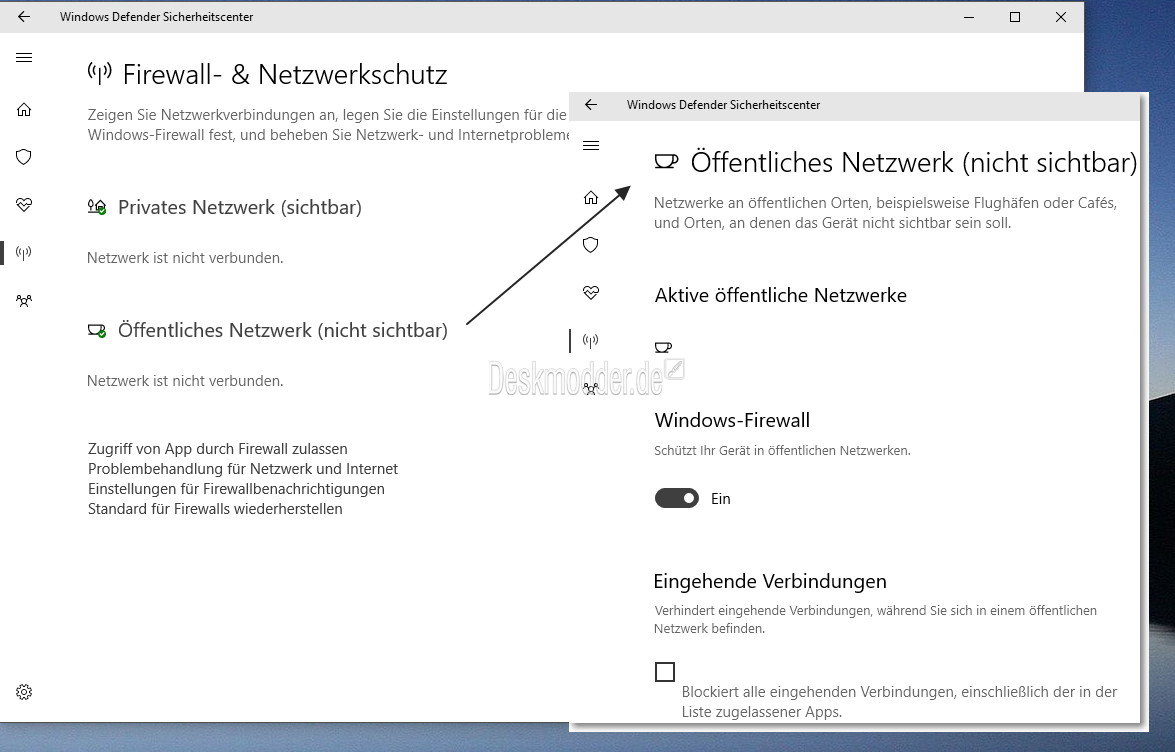The height and width of the screenshot is (752, 1175).
Task: Click Standard für Firewalls wiederherstellen
Action: [x=215, y=509]
